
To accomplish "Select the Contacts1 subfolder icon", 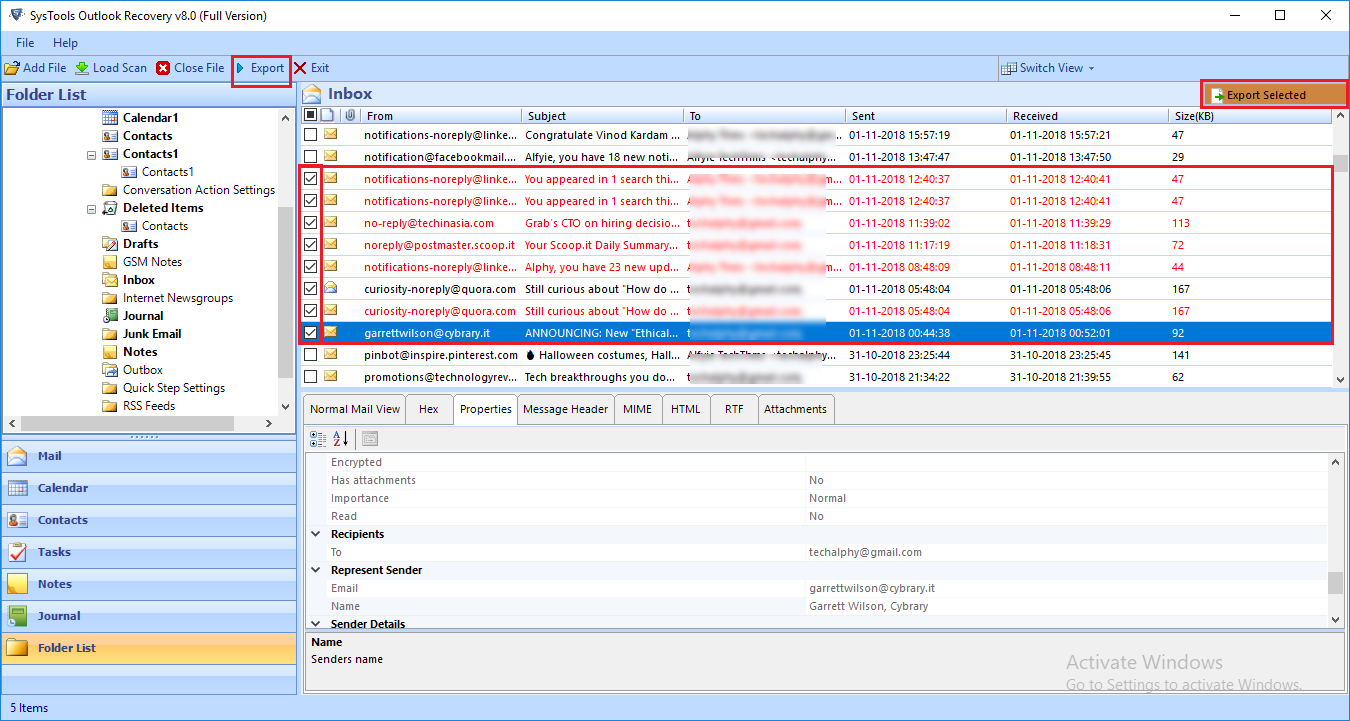I will (x=129, y=172).
